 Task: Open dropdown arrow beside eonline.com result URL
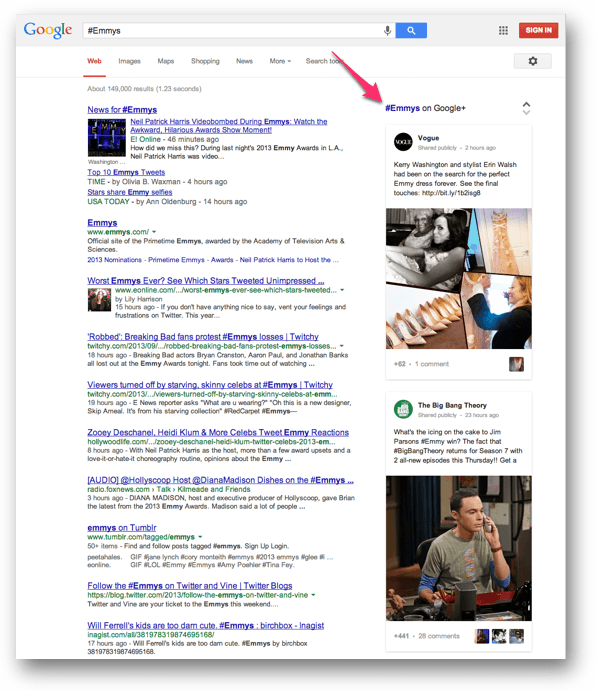tap(342, 290)
